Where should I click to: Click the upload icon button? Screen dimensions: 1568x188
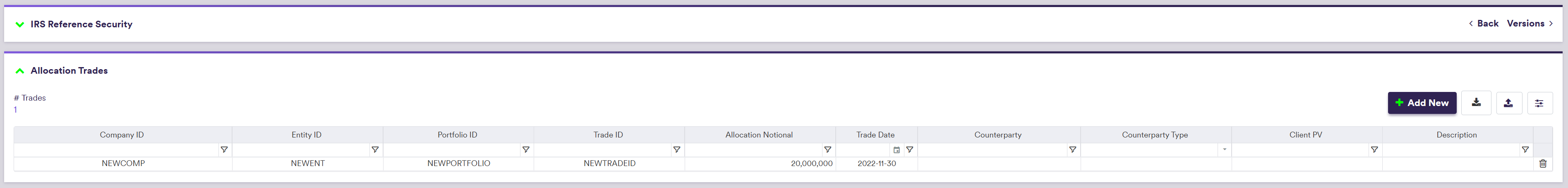(x=1508, y=103)
